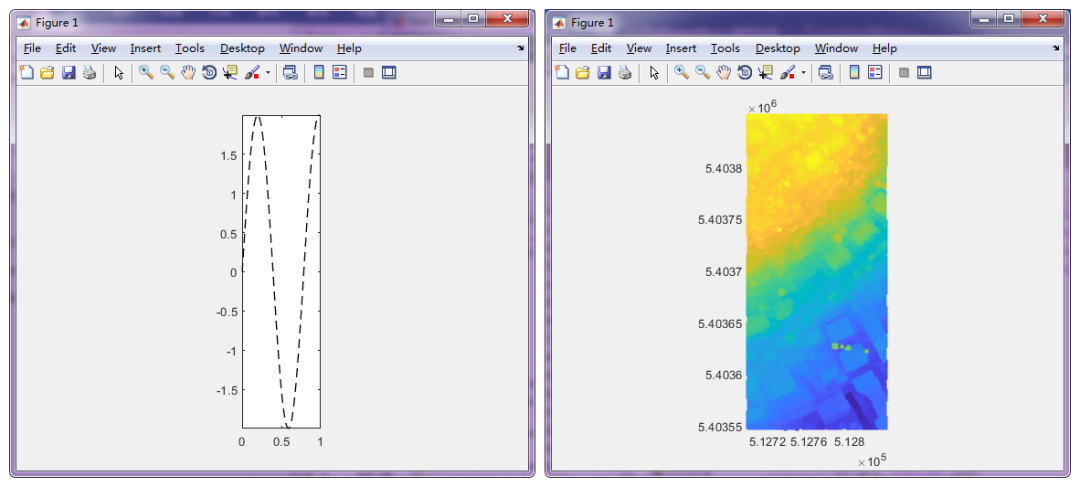Select the Pan hand tool in right window

tap(723, 72)
